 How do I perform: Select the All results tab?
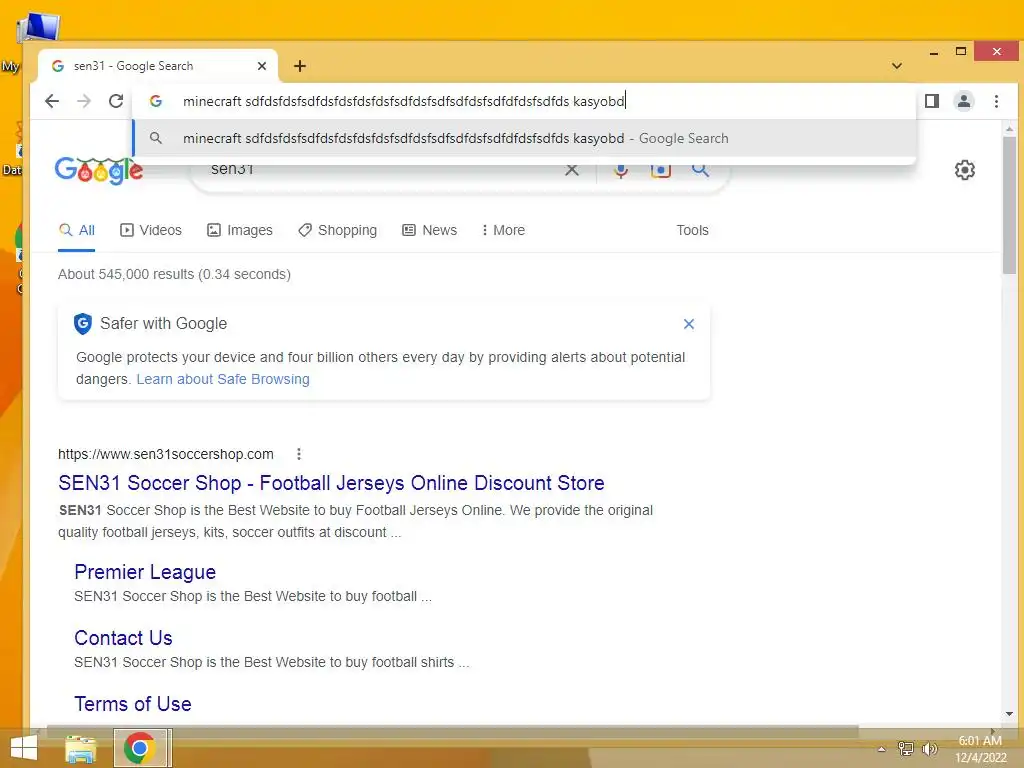click(x=76, y=231)
